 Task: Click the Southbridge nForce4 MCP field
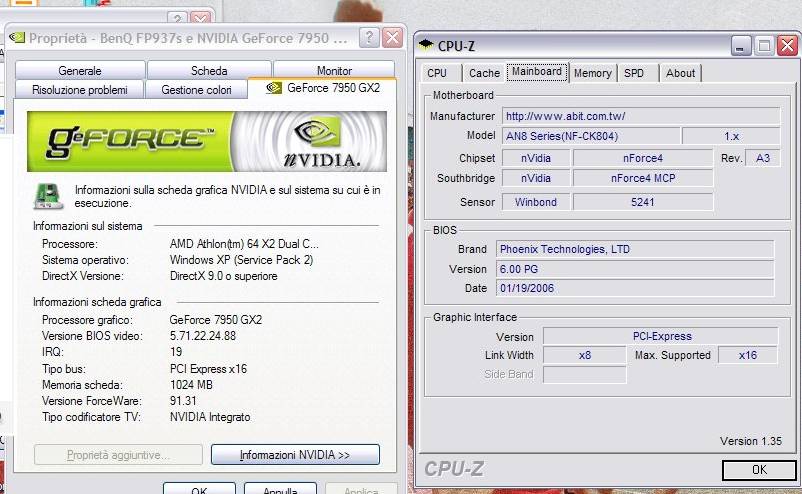[x=642, y=178]
